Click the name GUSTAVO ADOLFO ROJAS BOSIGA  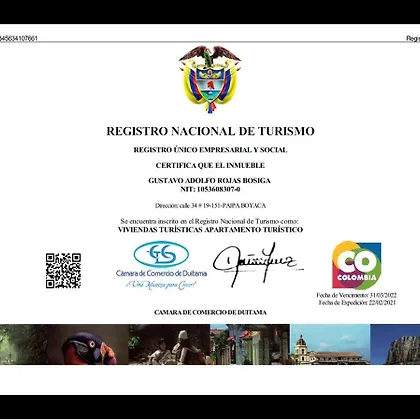(x=209, y=181)
